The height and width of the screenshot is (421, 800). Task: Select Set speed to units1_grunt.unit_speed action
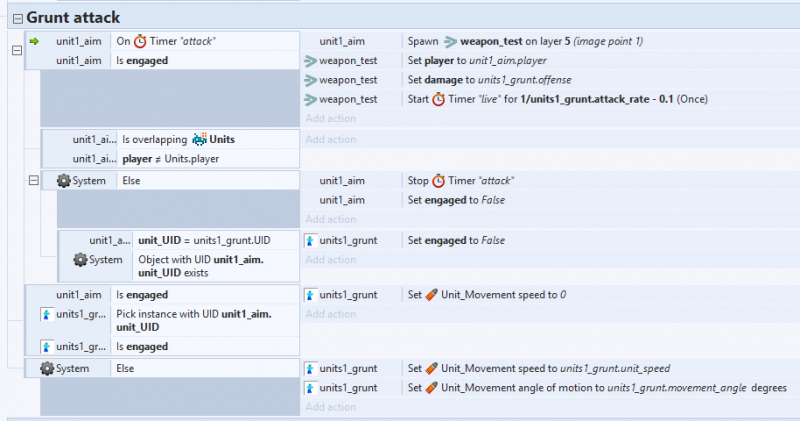[x=539, y=368]
